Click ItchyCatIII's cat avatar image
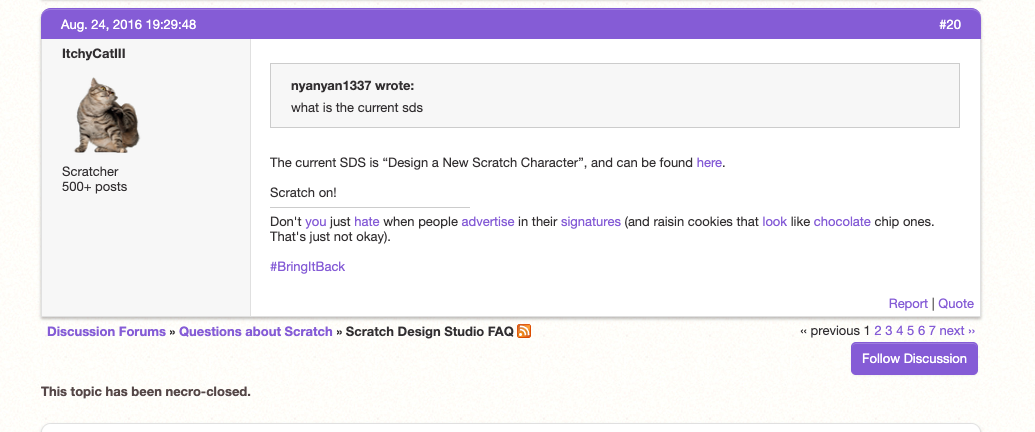The width and height of the screenshot is (1035, 432). [106, 115]
